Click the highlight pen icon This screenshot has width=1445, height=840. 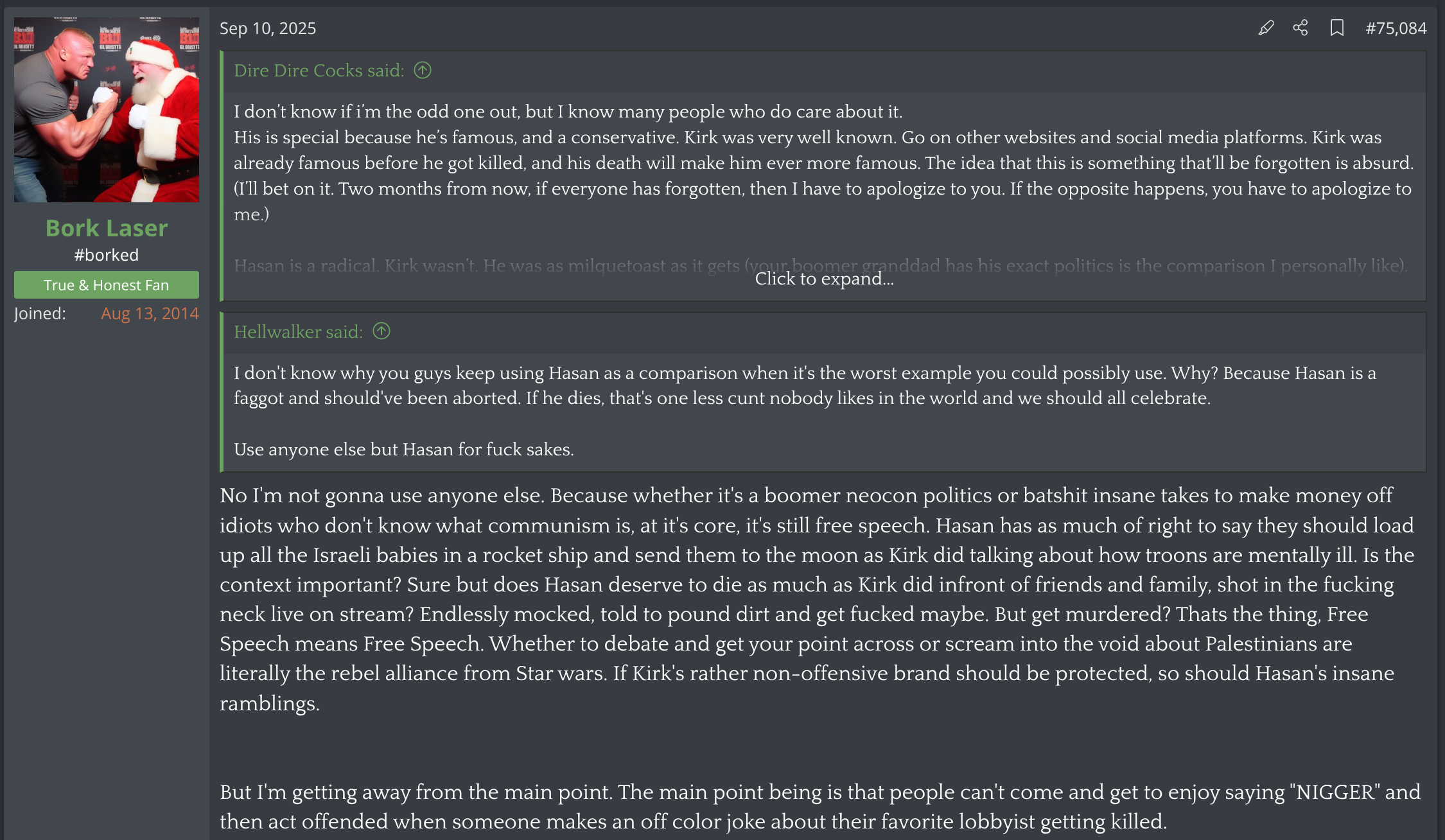pyautogui.click(x=1266, y=28)
